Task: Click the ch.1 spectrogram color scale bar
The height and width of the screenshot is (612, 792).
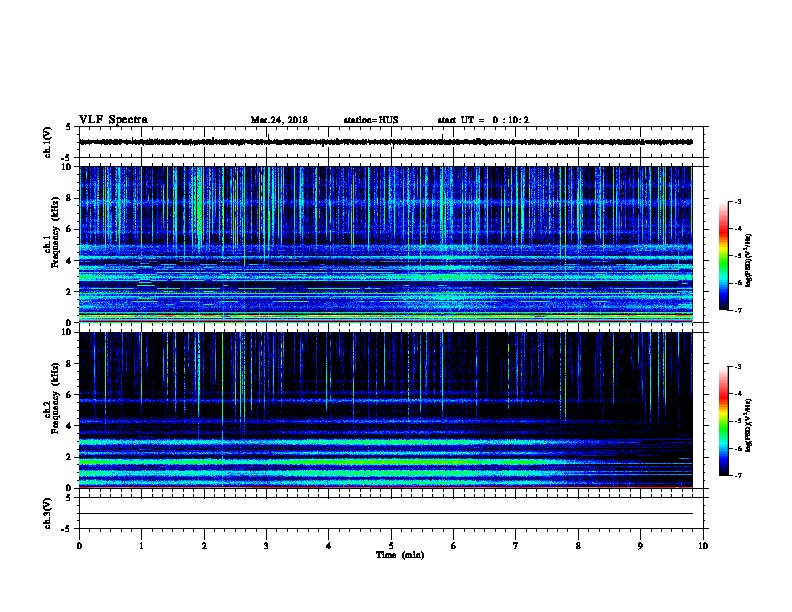Action: coord(723,256)
